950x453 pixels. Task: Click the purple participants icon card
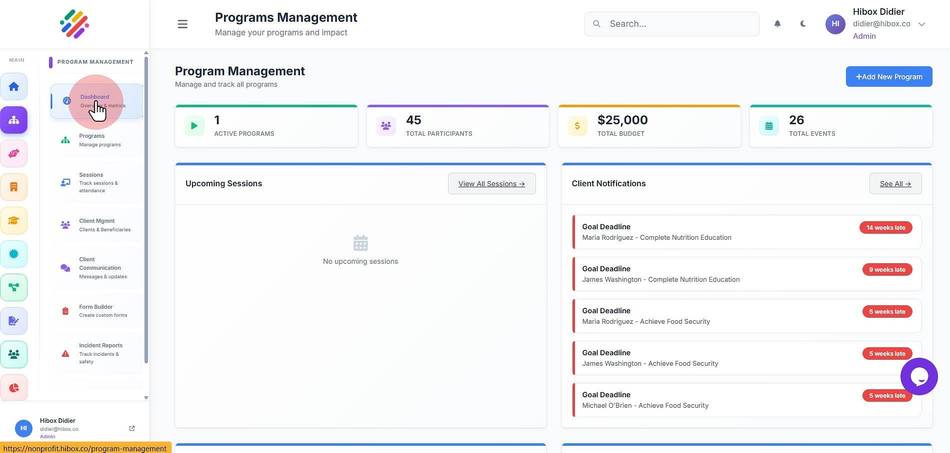(x=385, y=126)
